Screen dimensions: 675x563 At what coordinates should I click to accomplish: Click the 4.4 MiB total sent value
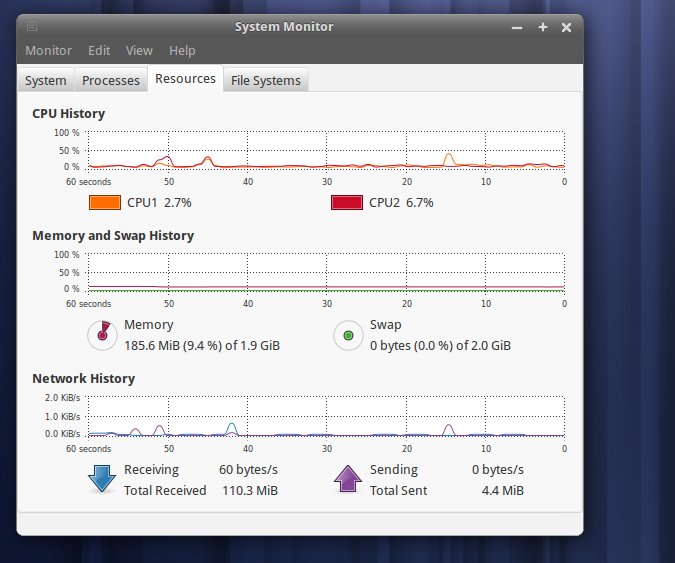point(503,491)
